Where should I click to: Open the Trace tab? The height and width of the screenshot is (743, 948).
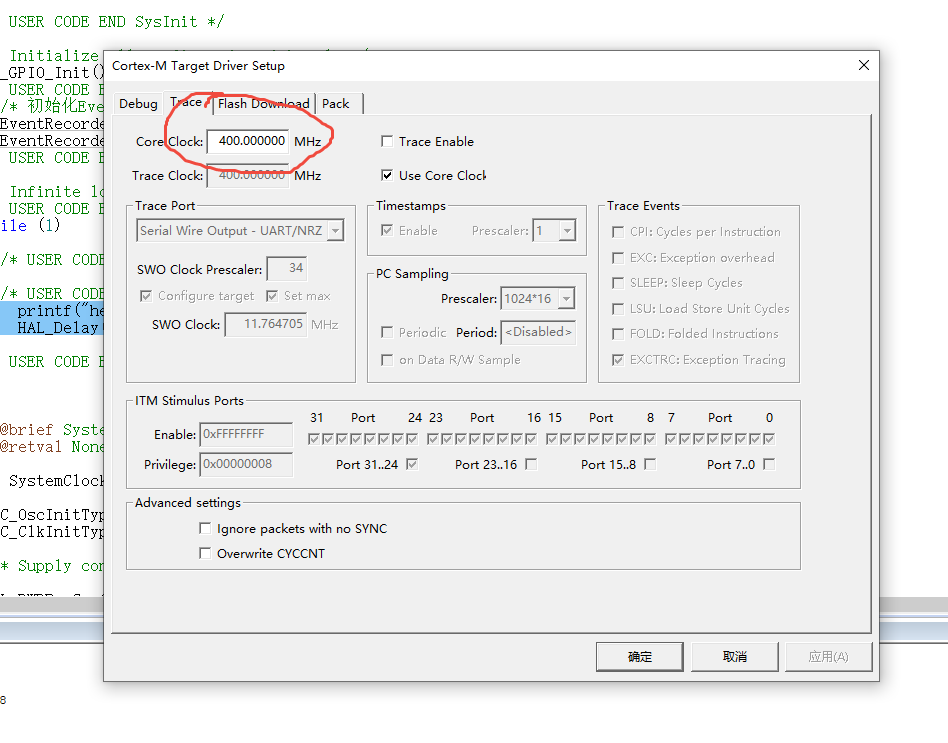click(x=186, y=102)
